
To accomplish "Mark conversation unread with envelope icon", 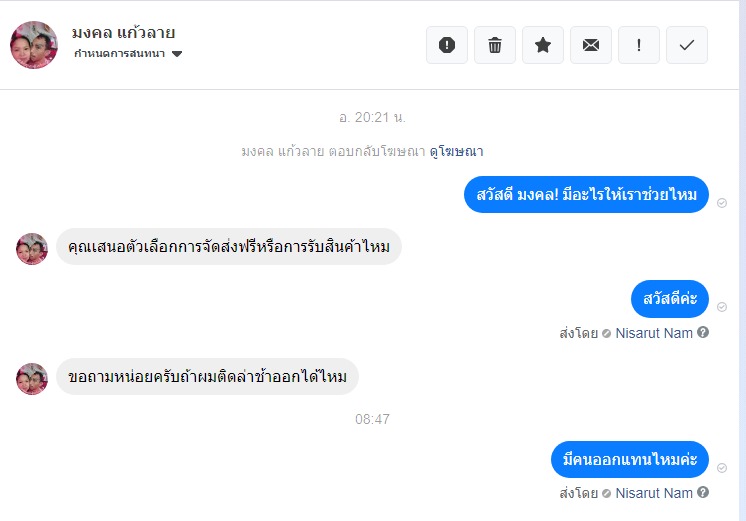I will (x=591, y=45).
